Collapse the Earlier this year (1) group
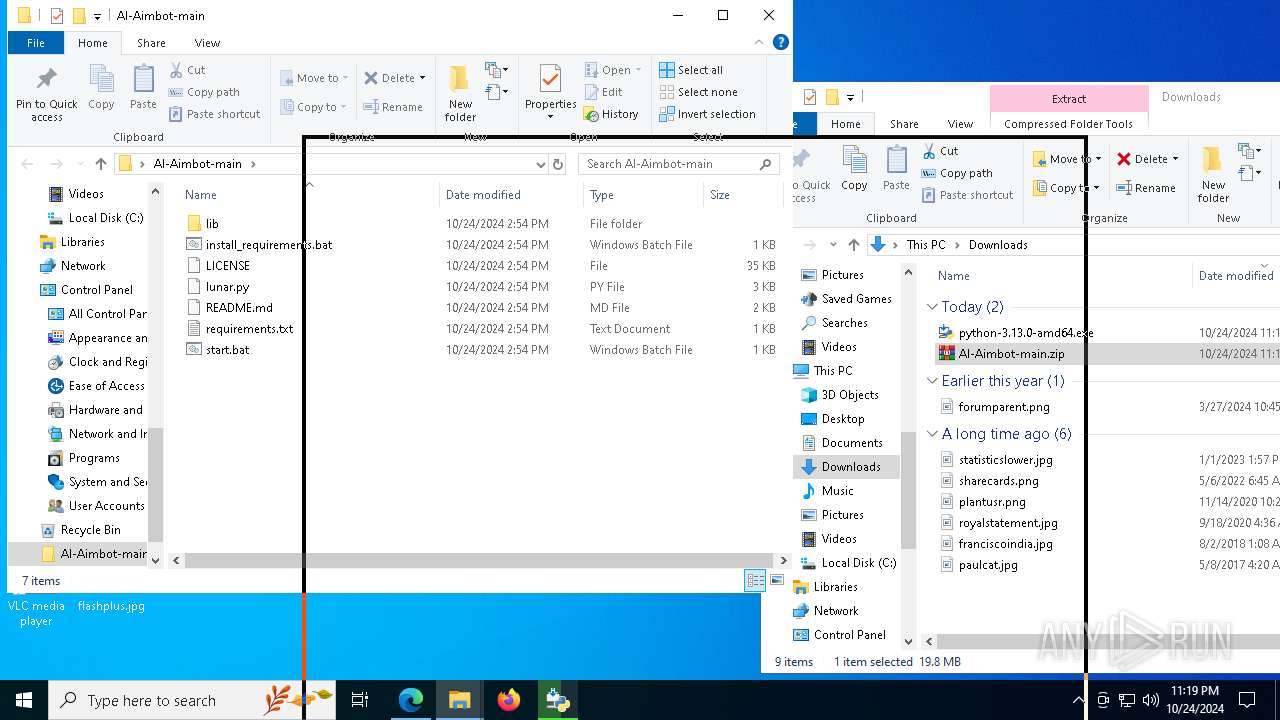The width and height of the screenshot is (1280, 720). (932, 381)
